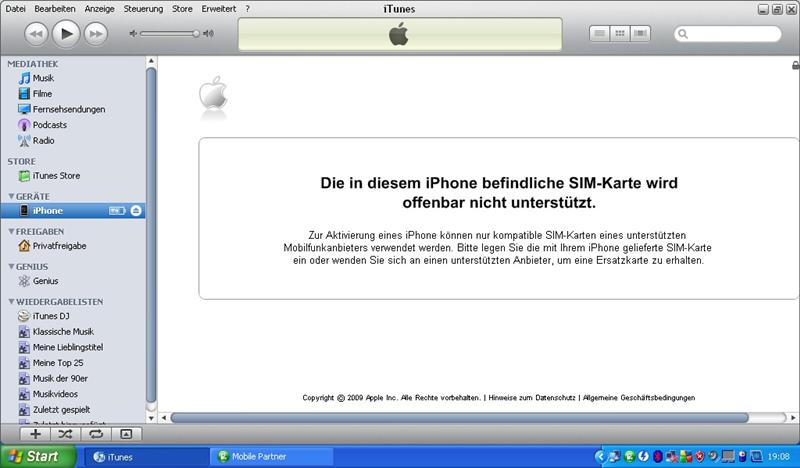Click the Next track fast-forward button
Screen dimensions: 800x468
[x=96, y=34]
